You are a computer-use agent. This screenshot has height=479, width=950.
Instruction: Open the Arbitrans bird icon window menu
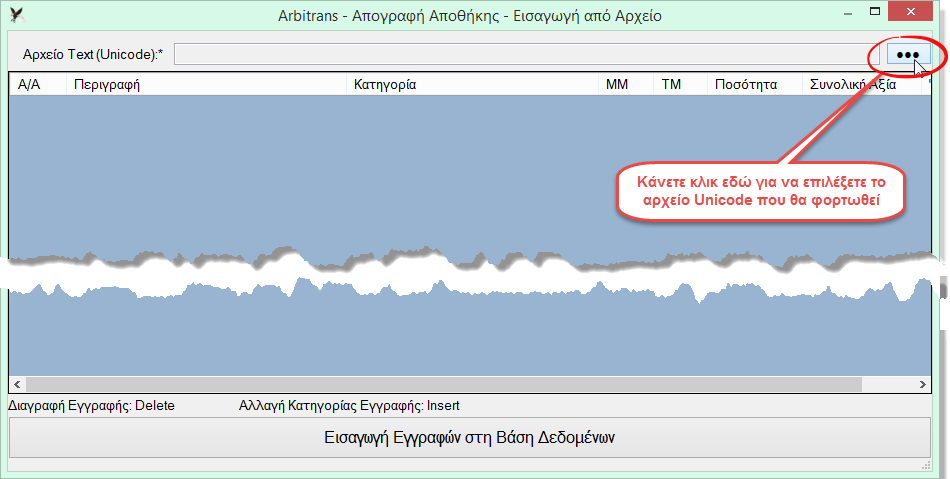18,15
